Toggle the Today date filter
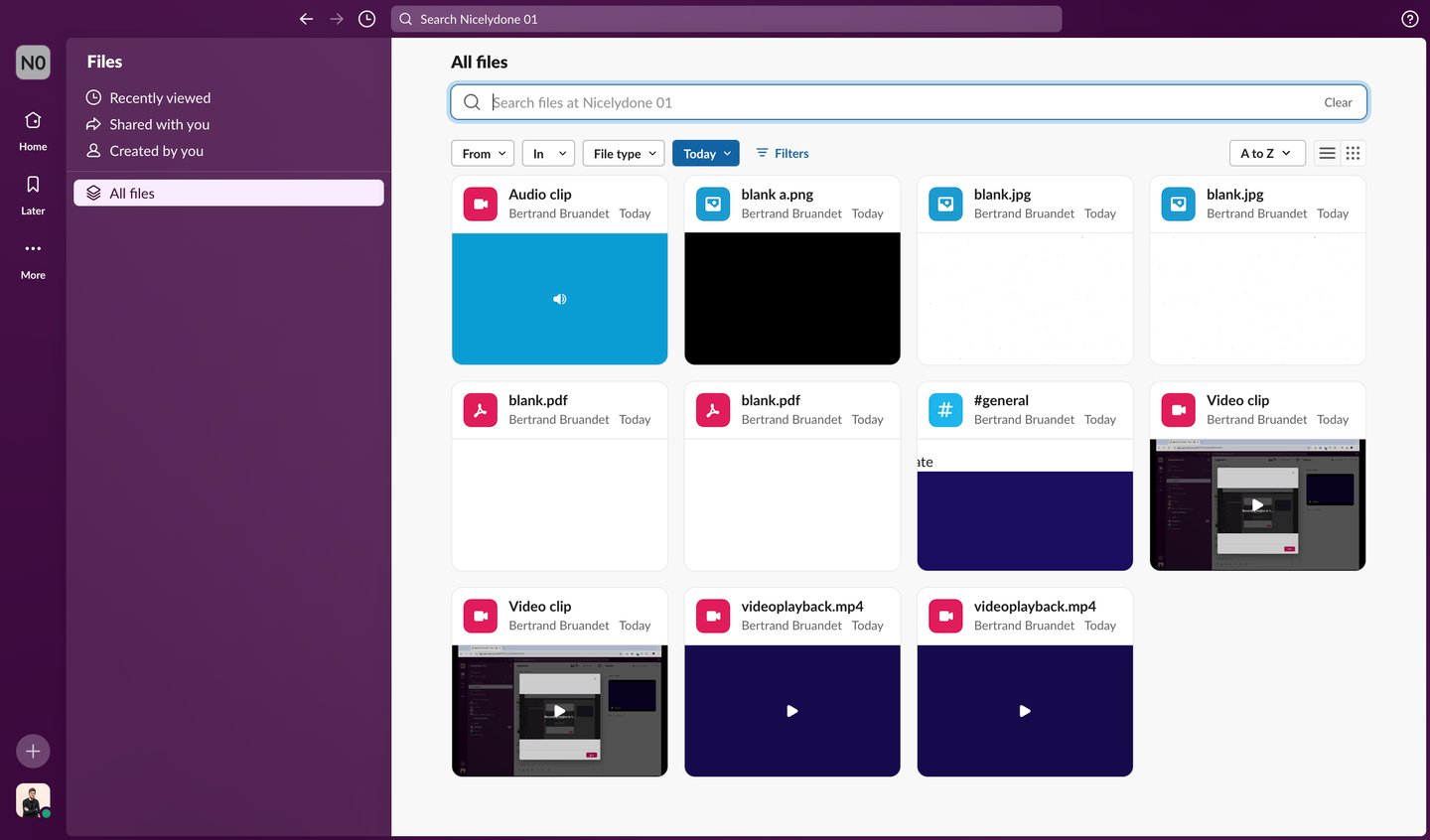 [x=705, y=153]
